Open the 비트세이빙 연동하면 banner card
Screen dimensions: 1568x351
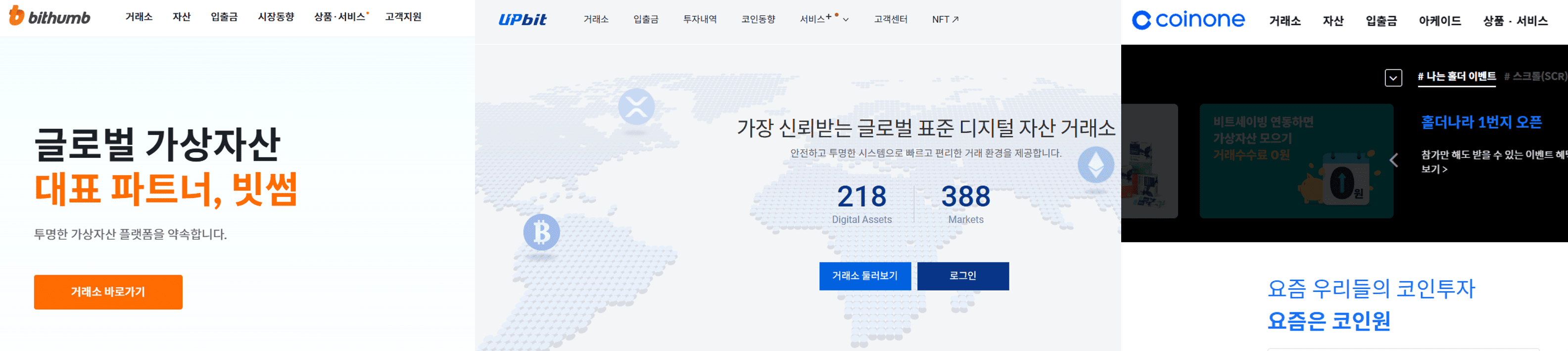pos(1296,161)
